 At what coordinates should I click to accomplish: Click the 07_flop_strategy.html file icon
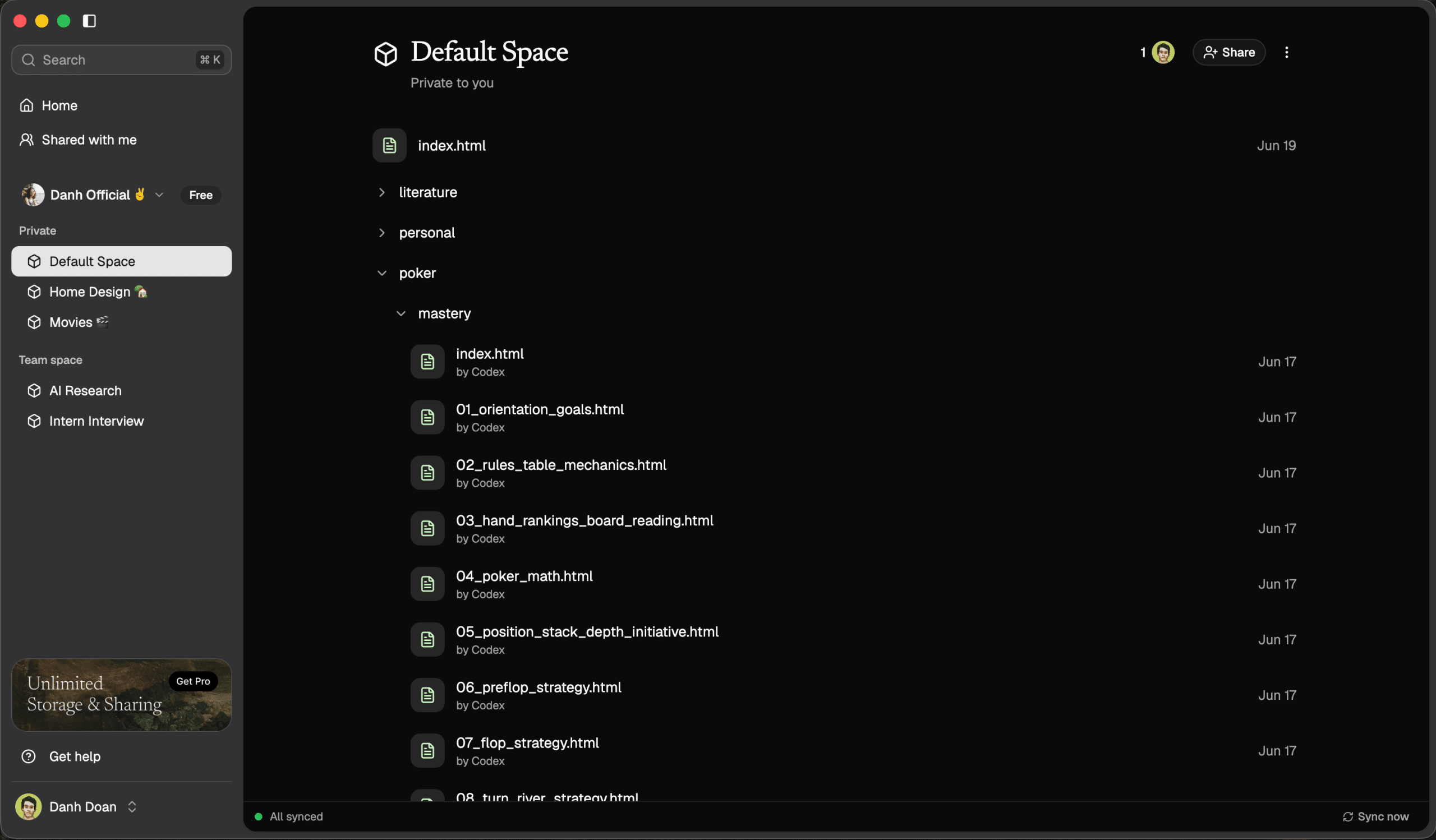point(427,751)
